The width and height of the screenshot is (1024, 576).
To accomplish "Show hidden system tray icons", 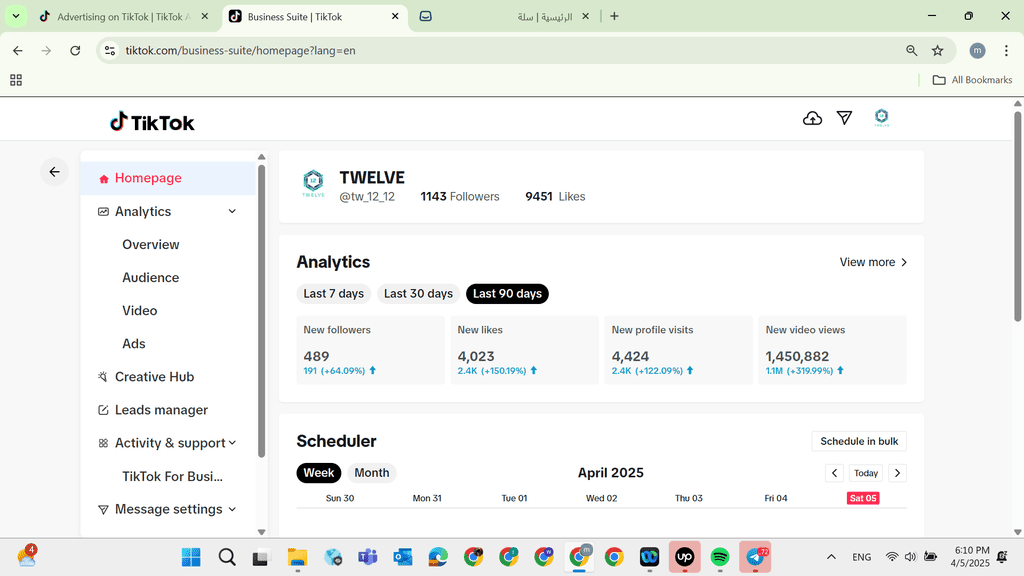I will pos(831,557).
